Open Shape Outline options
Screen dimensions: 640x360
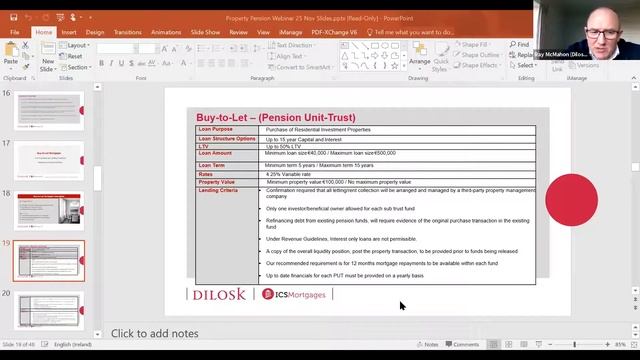point(478,55)
